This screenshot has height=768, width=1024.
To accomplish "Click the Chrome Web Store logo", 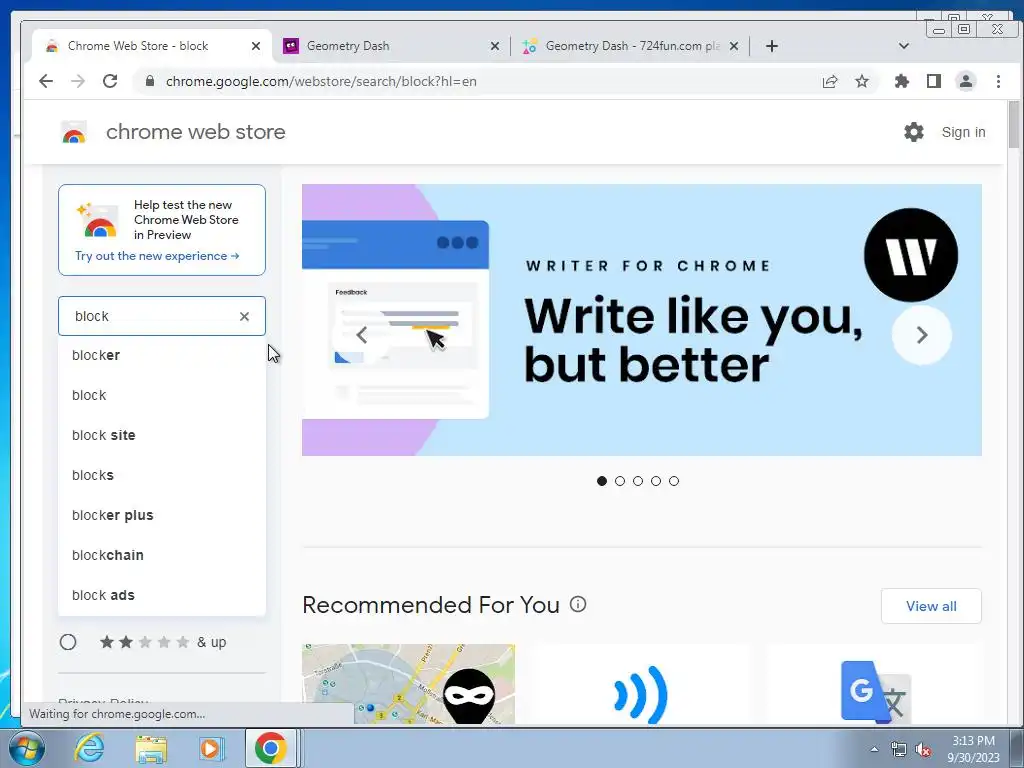I will [x=74, y=132].
